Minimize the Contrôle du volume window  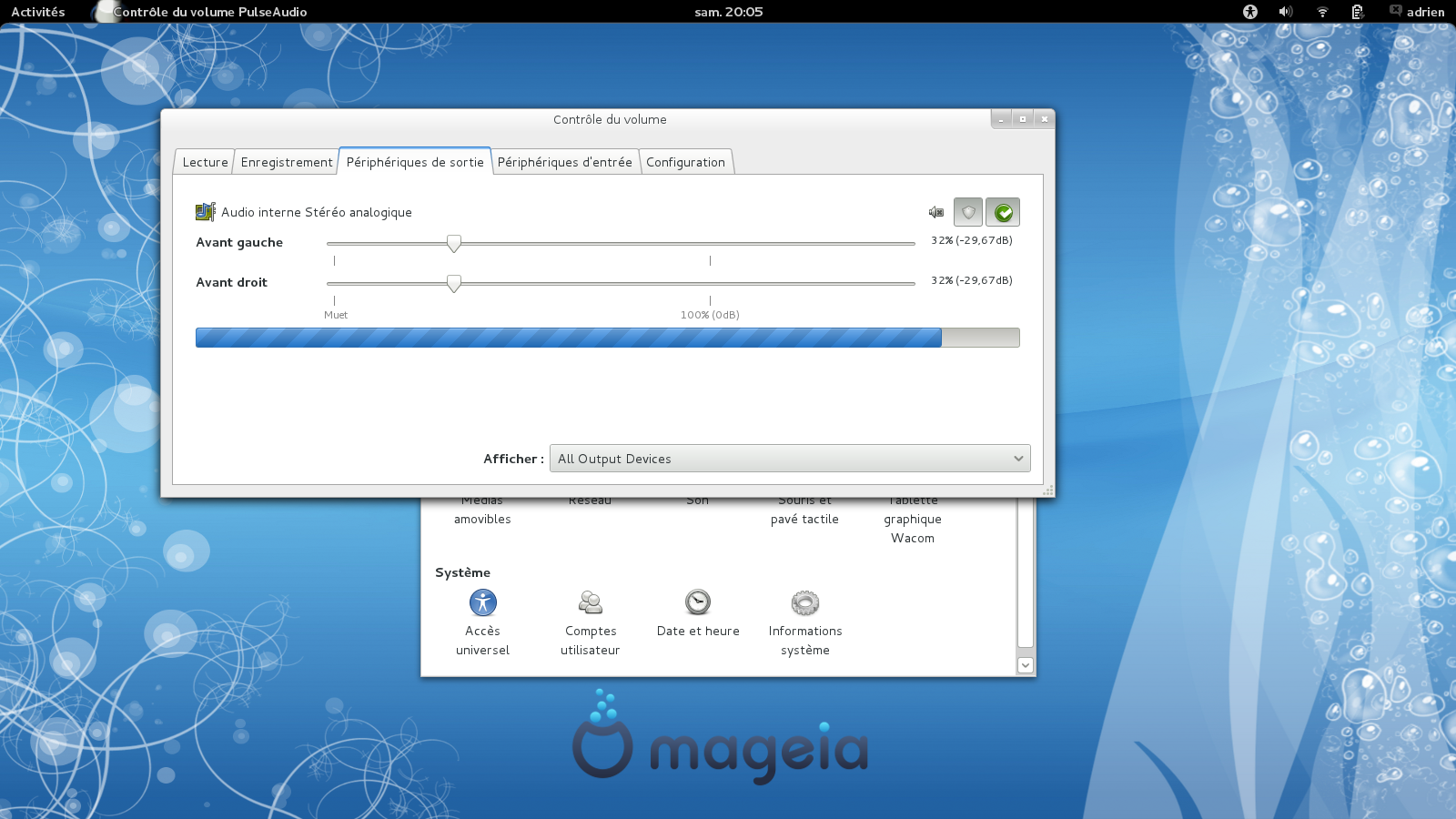[1001, 119]
